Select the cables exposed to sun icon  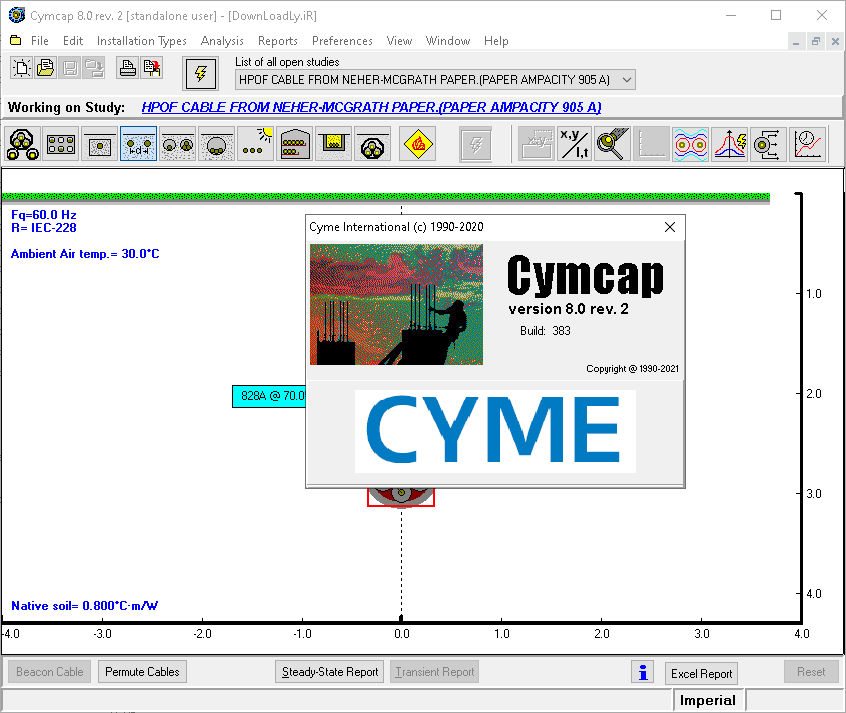pos(255,144)
